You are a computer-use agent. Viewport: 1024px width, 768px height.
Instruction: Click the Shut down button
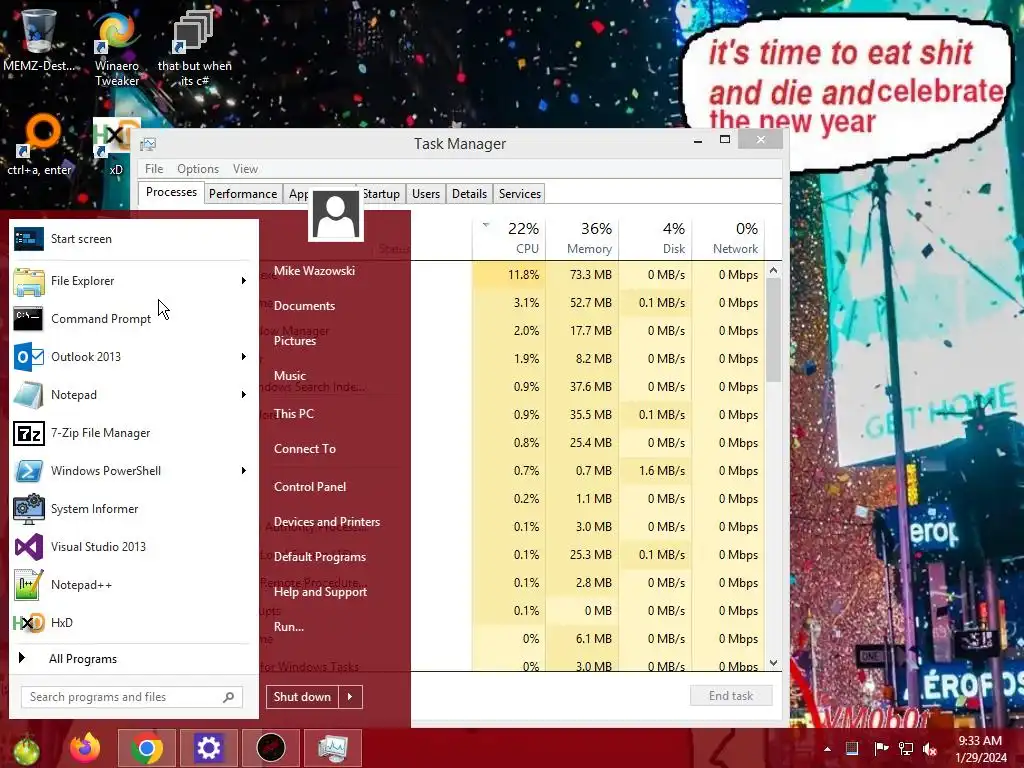pyautogui.click(x=302, y=697)
